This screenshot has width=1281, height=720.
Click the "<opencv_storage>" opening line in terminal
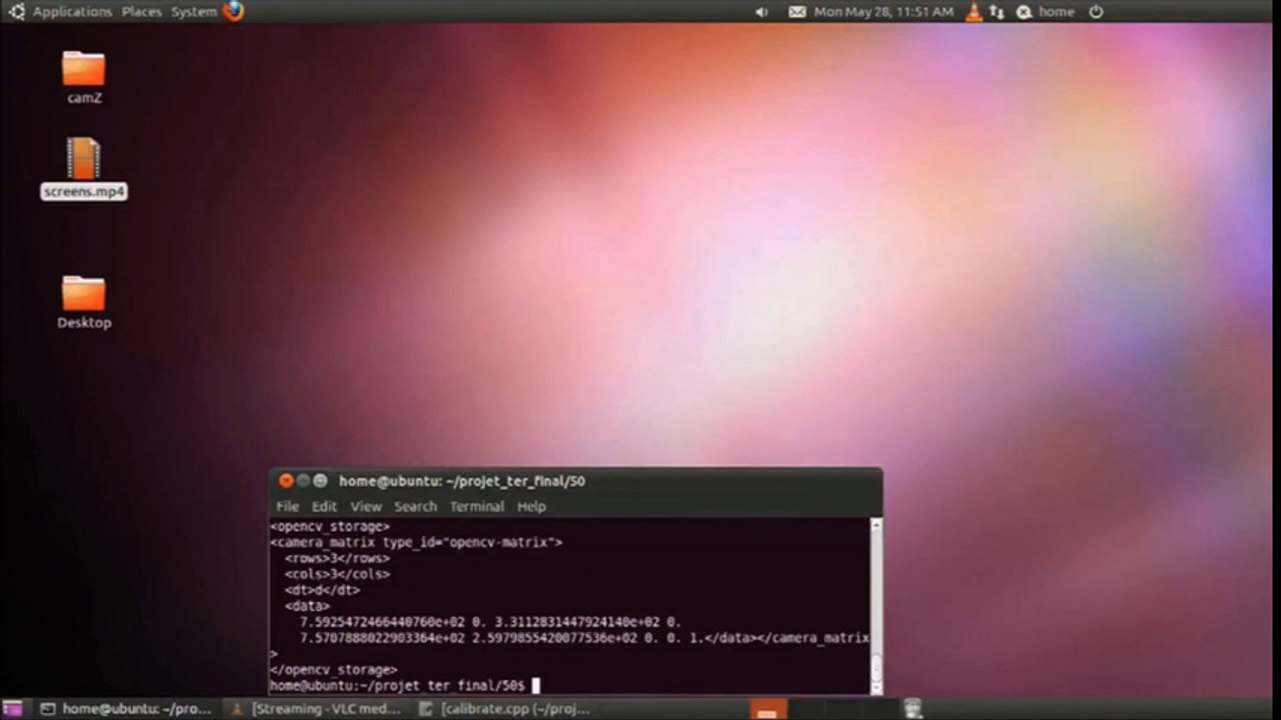(329, 526)
